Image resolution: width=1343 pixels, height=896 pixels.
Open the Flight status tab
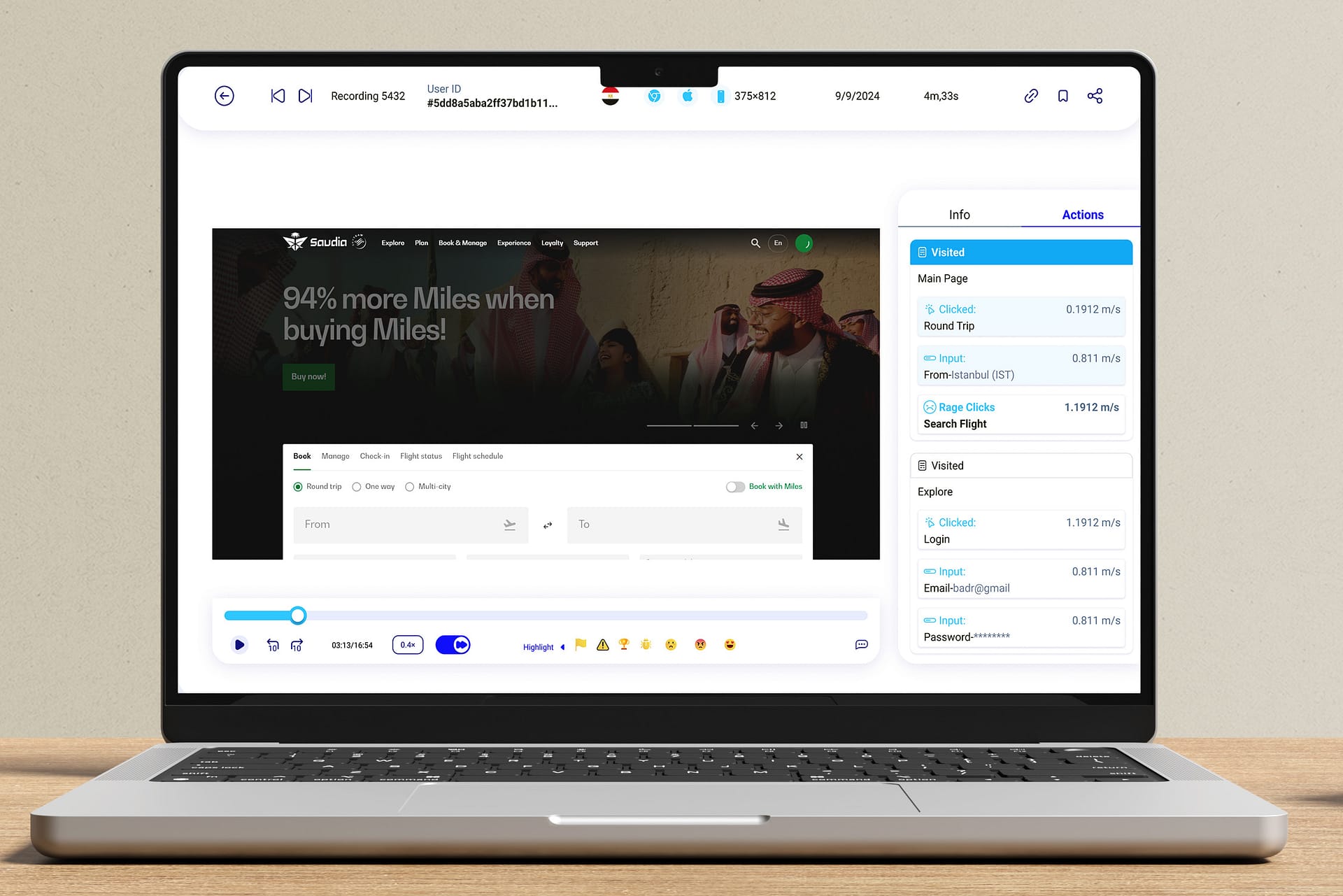(420, 456)
